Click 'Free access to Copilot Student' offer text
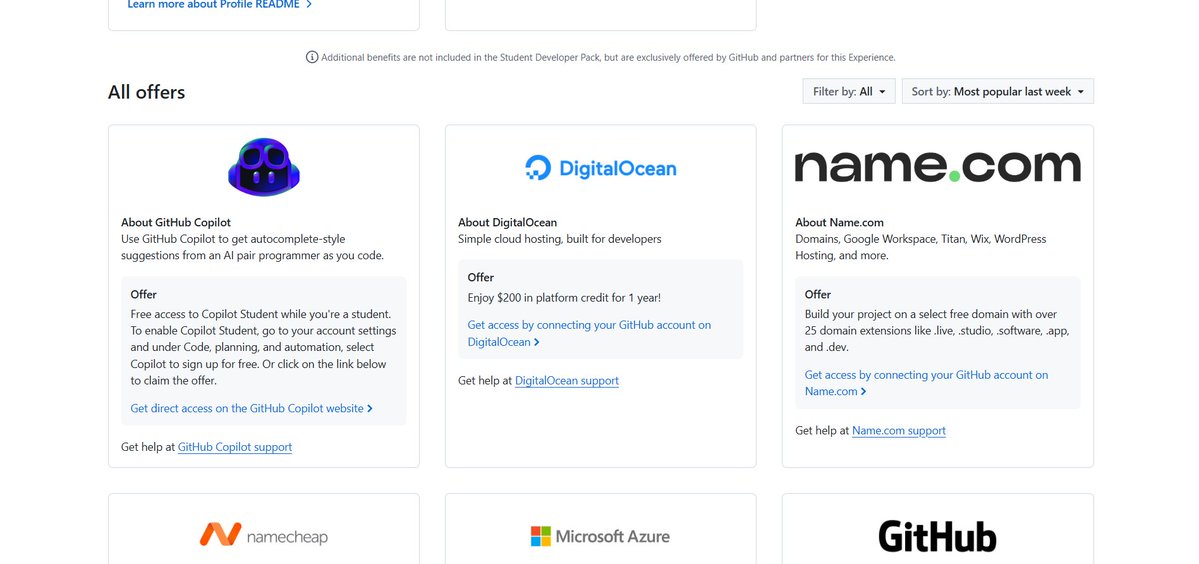 (x=263, y=347)
